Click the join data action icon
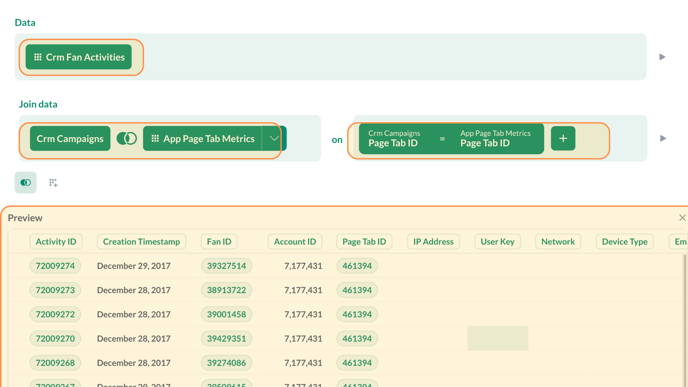The width and height of the screenshot is (688, 387). [x=25, y=183]
